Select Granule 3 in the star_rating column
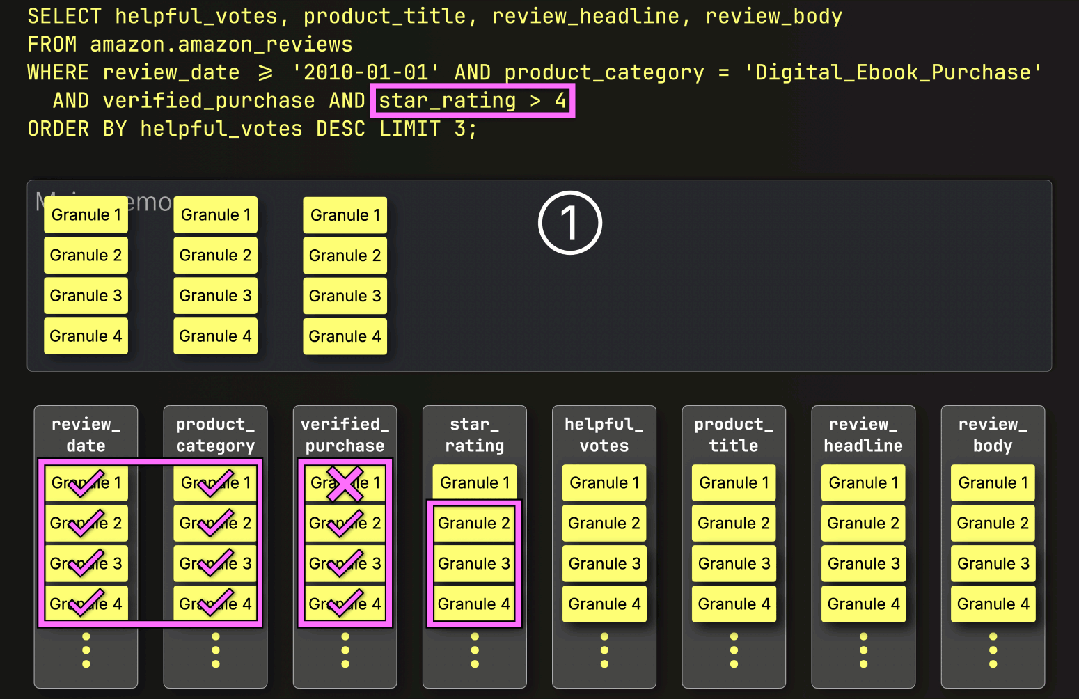The width and height of the screenshot is (1079, 699). [x=474, y=564]
